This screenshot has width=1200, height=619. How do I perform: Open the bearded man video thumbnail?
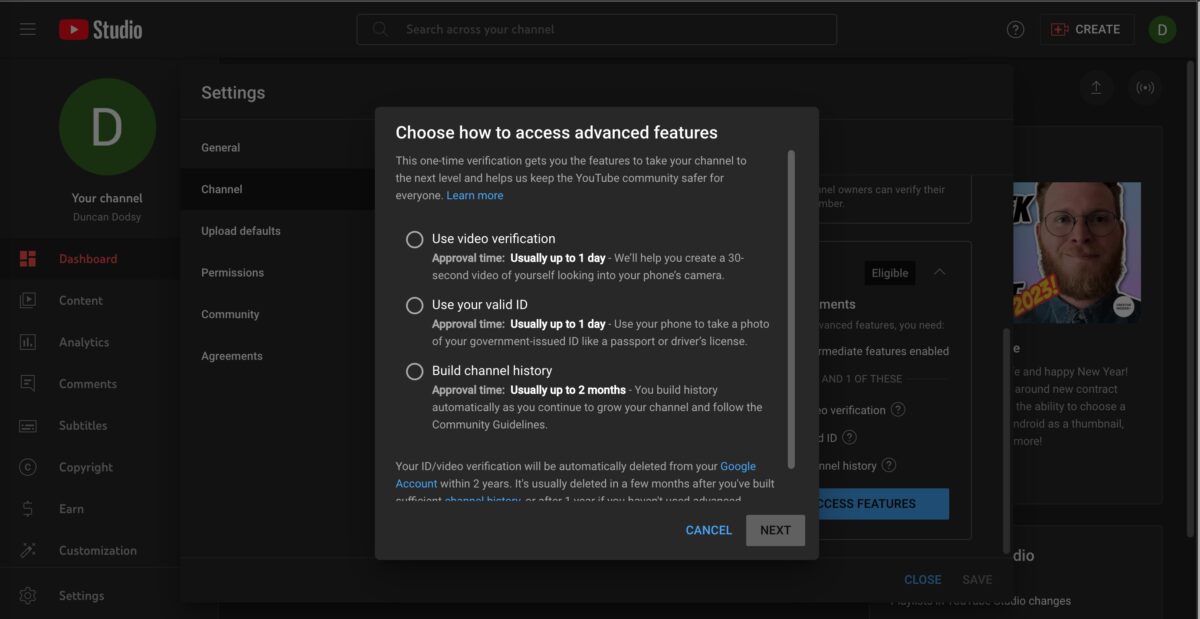tap(1077, 252)
